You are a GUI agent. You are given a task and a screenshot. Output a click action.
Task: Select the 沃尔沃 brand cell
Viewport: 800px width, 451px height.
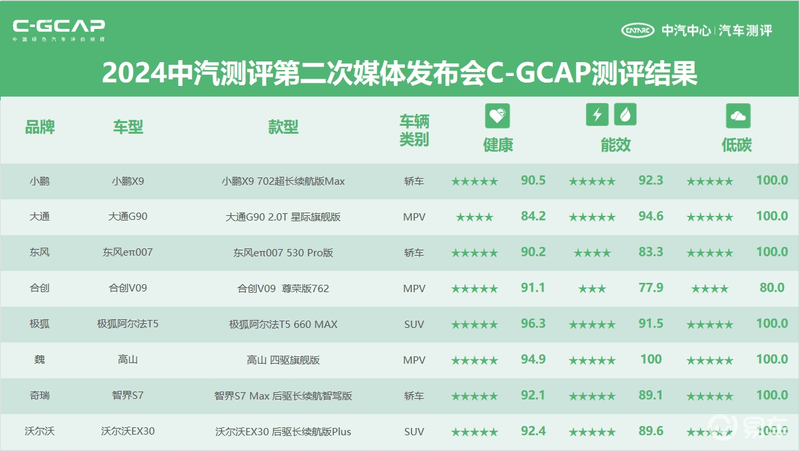click(39, 431)
